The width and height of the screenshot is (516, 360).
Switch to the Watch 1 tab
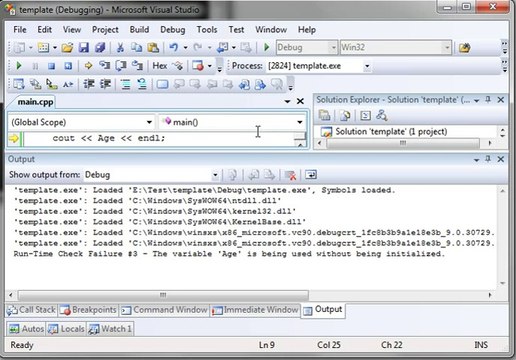[x=110, y=329]
